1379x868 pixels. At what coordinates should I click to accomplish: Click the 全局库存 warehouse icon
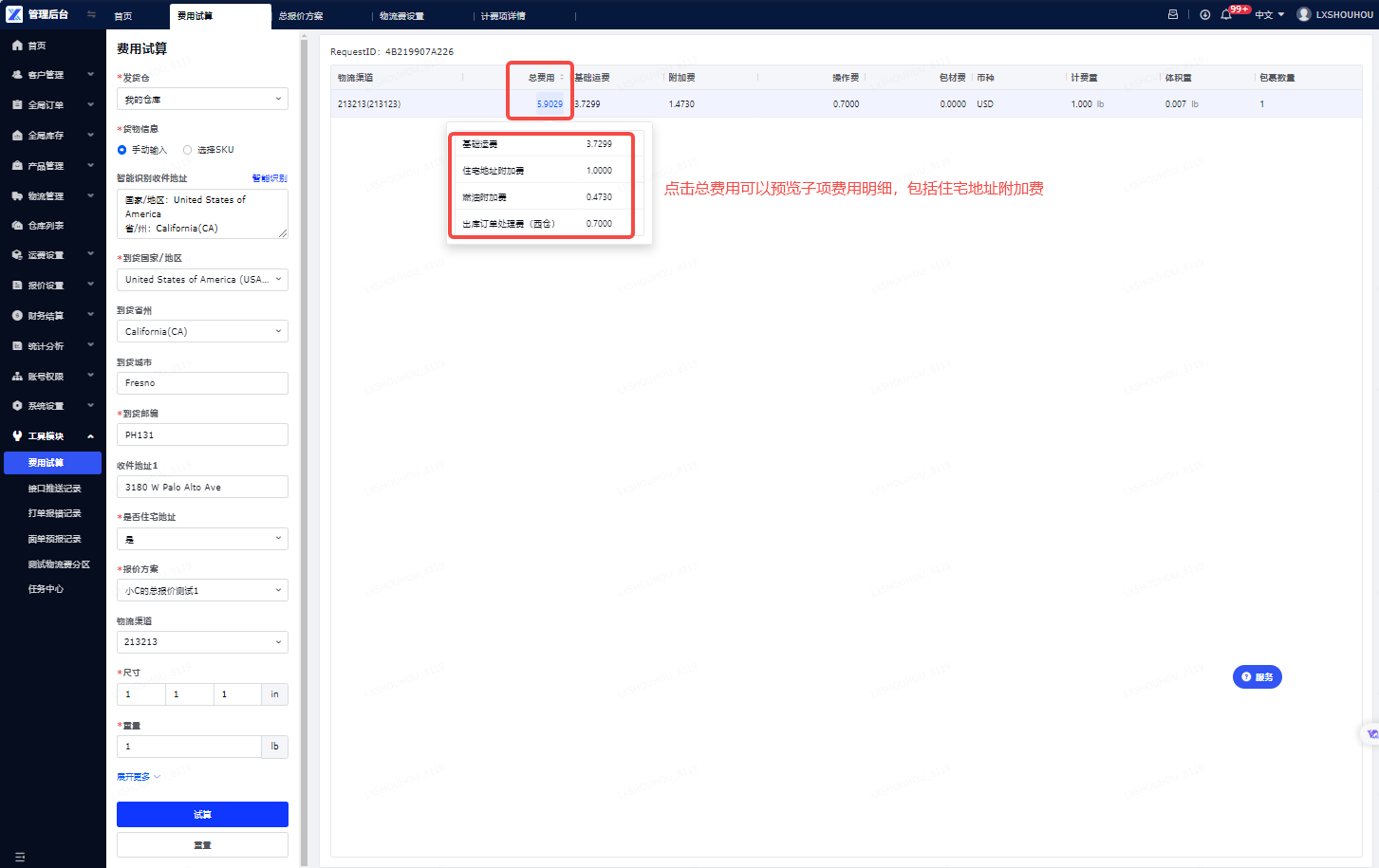(x=17, y=136)
